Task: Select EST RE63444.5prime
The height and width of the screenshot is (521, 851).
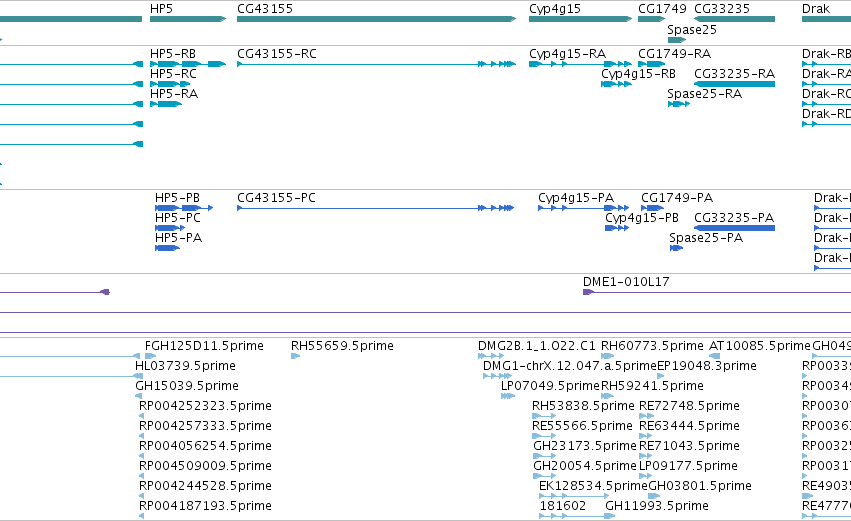Action: 646,436
